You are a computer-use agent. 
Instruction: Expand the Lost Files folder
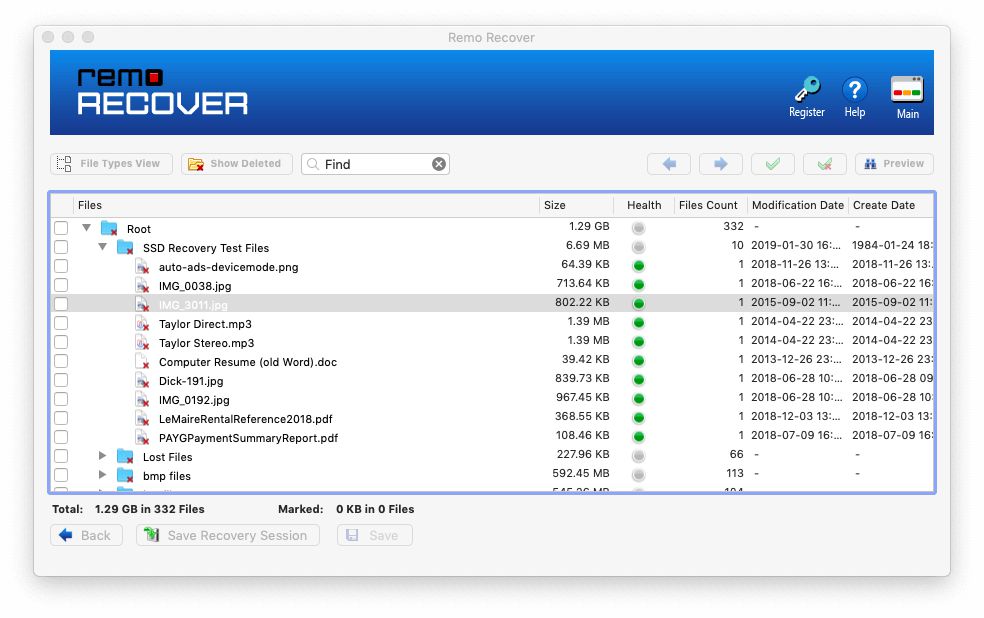(102, 456)
